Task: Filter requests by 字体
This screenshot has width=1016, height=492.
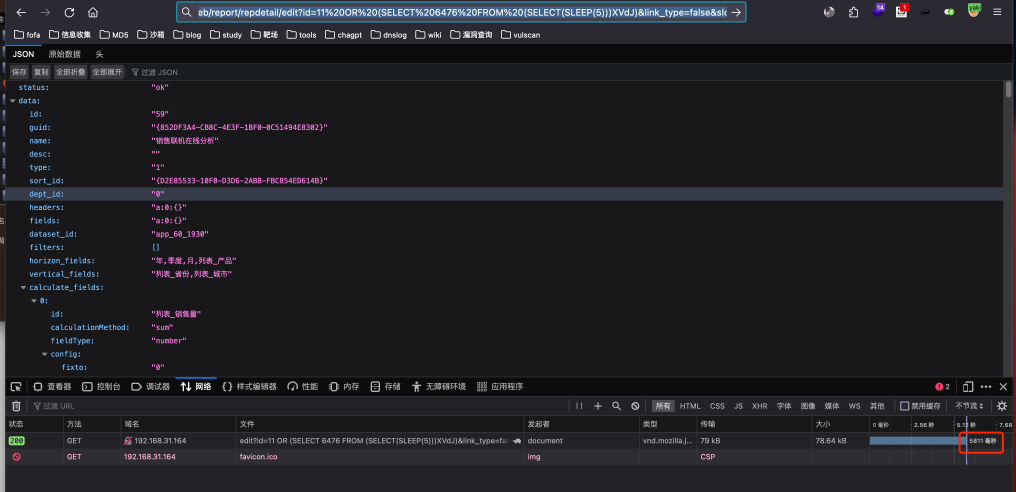Action: click(784, 406)
